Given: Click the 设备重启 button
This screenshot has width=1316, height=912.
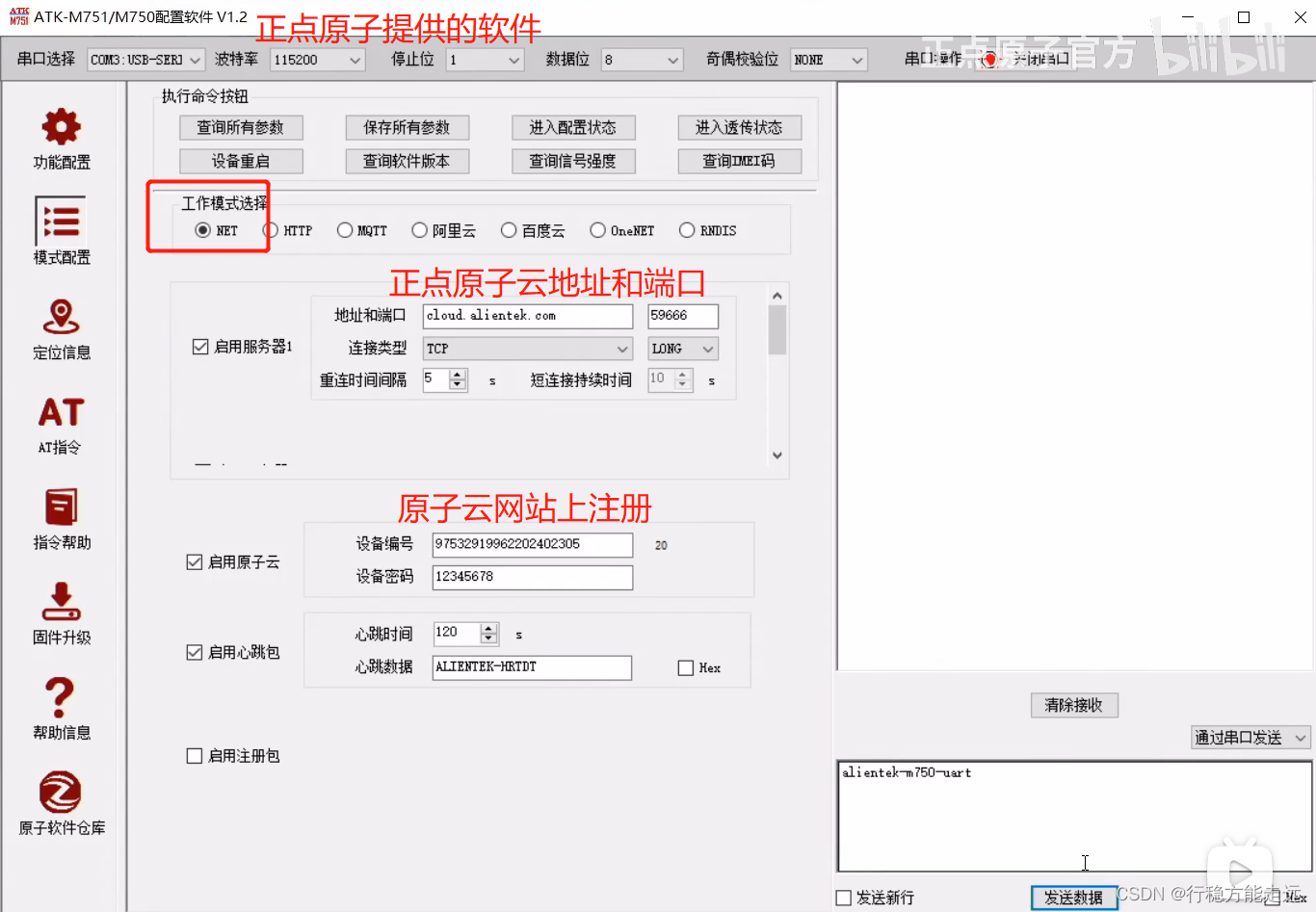Looking at the screenshot, I should pos(241,161).
